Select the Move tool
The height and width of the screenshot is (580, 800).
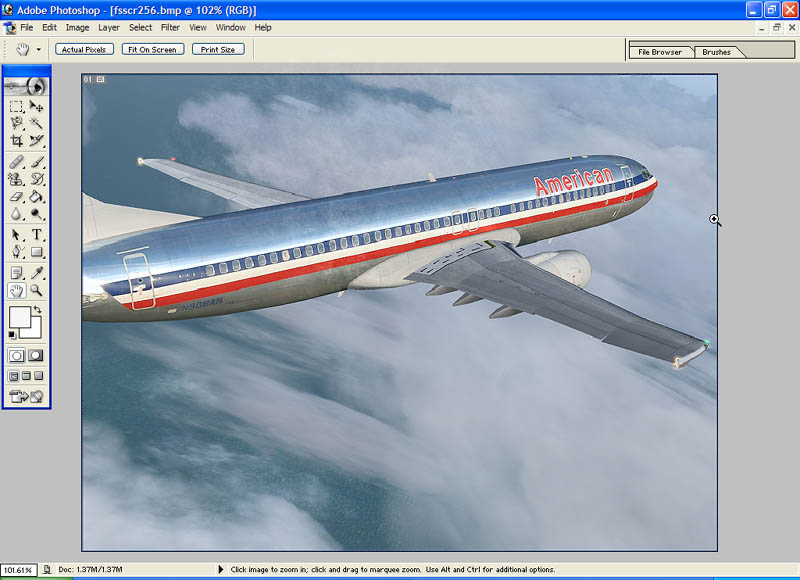coord(37,106)
